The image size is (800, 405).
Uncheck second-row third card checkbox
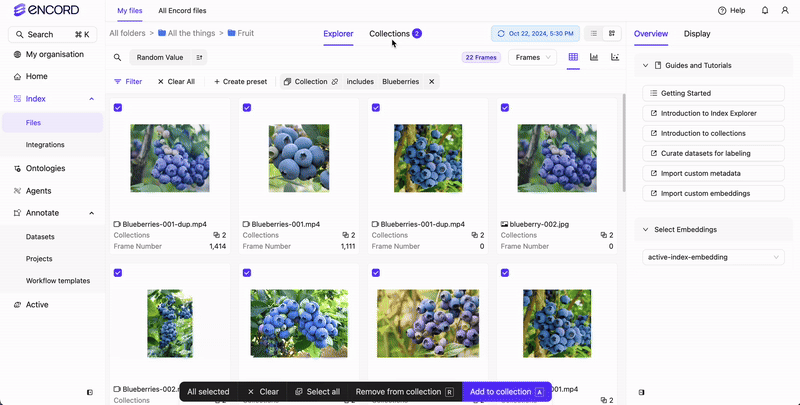tap(376, 273)
